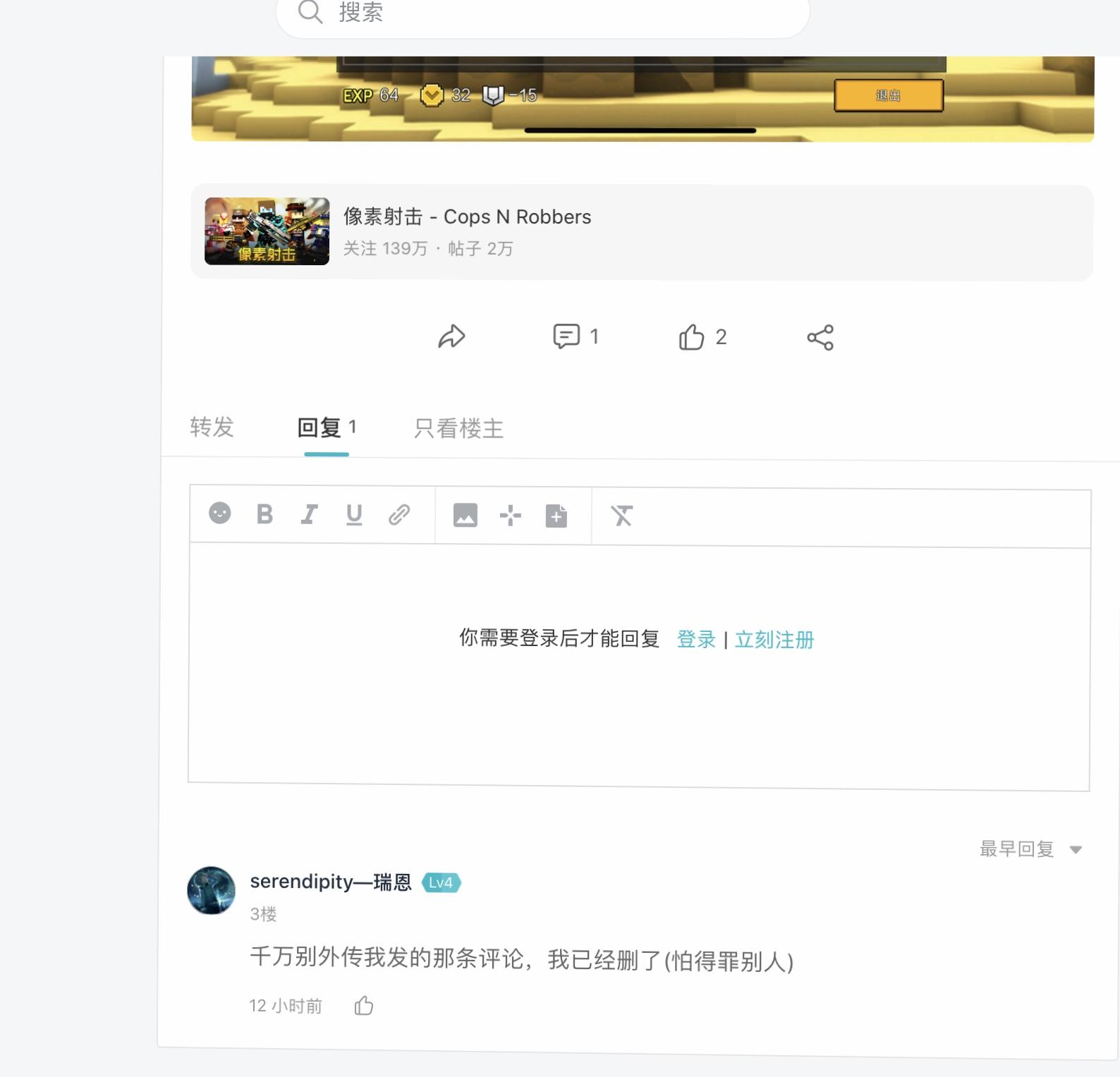Click the emoji face icon in editor
This screenshot has height=1077, width=1120.
tap(220, 513)
